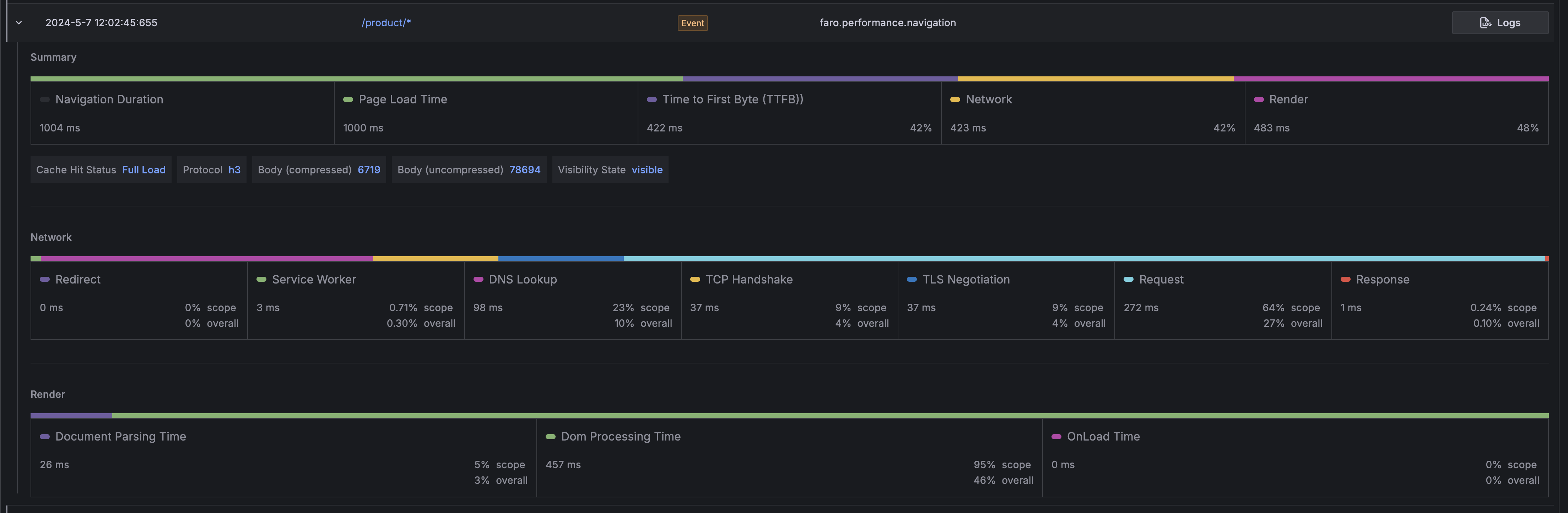1568x513 pixels.
Task: Select the Dom Processing Time legend dot
Action: pyautogui.click(x=550, y=436)
